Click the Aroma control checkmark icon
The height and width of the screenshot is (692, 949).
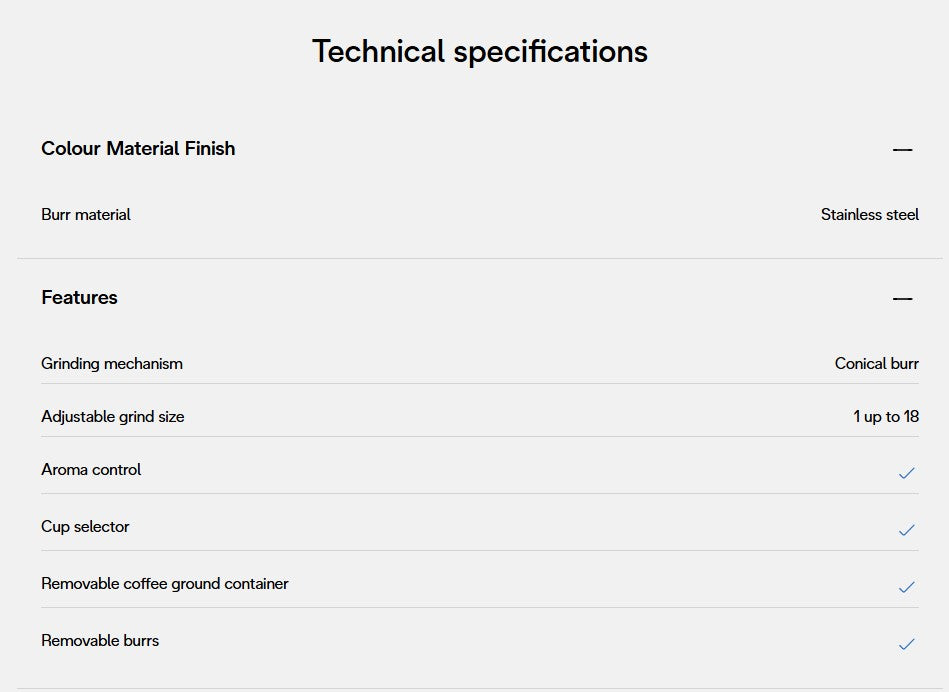(x=906, y=473)
